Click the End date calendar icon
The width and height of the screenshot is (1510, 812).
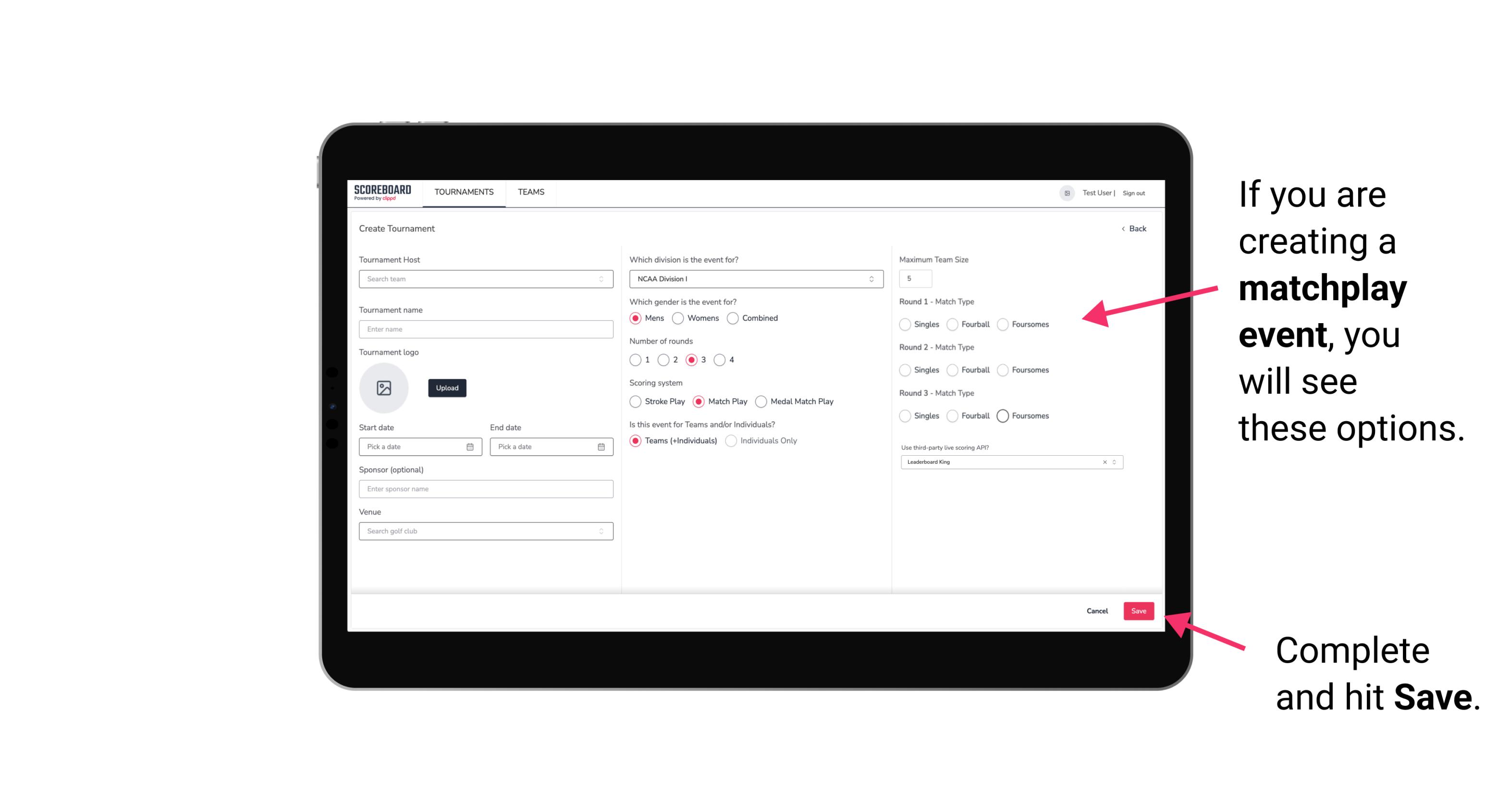point(601,446)
